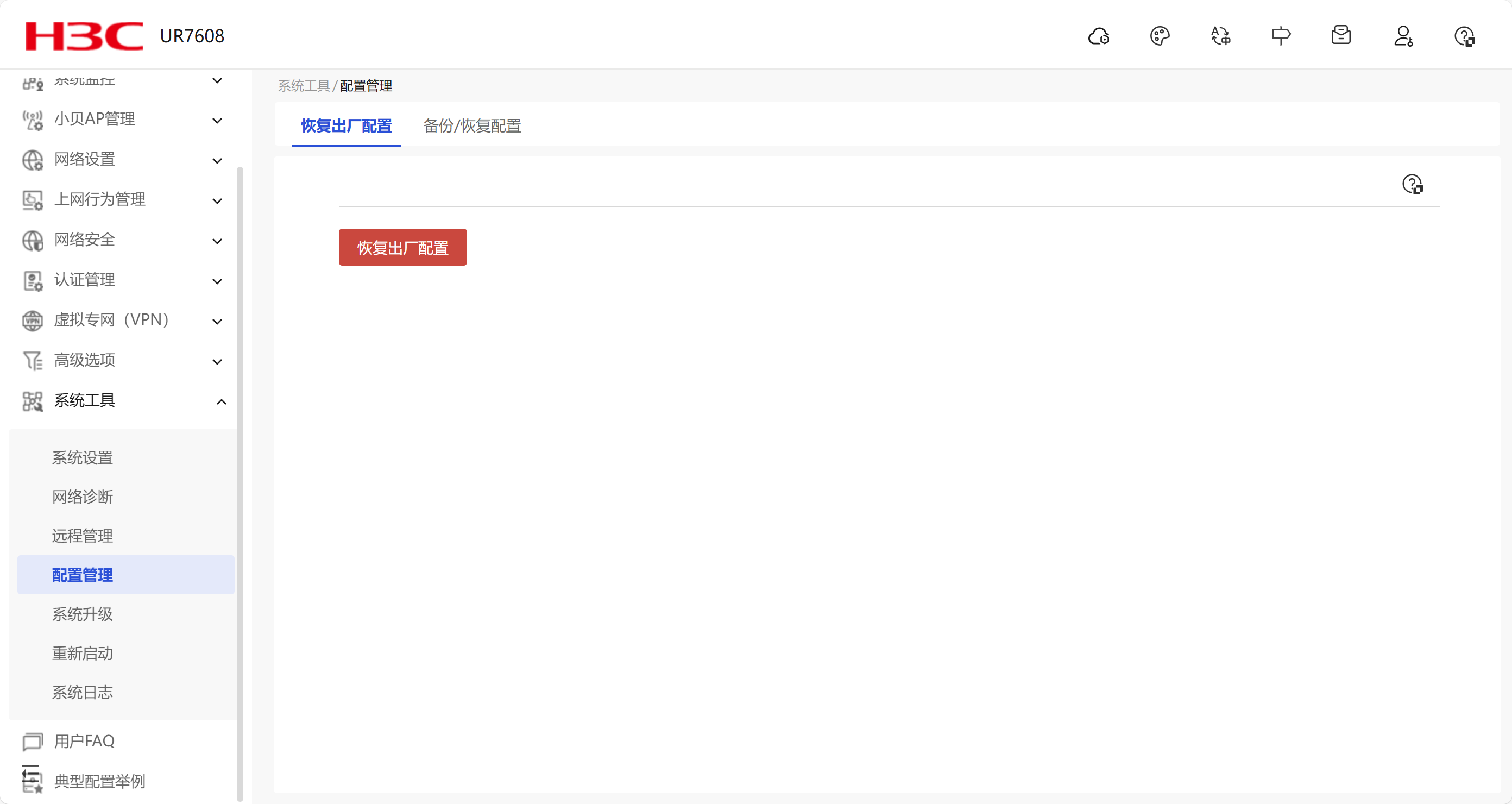Screen dimensions: 1512x804
Task: Collapse the 系统工具 menu chevron
Action: [x=221, y=401]
